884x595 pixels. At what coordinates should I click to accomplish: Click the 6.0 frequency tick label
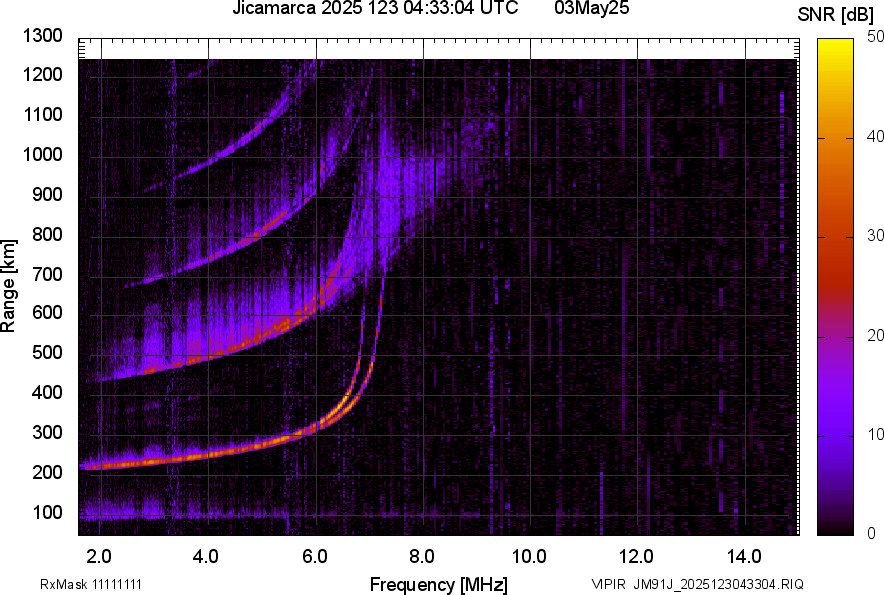pyautogui.click(x=315, y=557)
